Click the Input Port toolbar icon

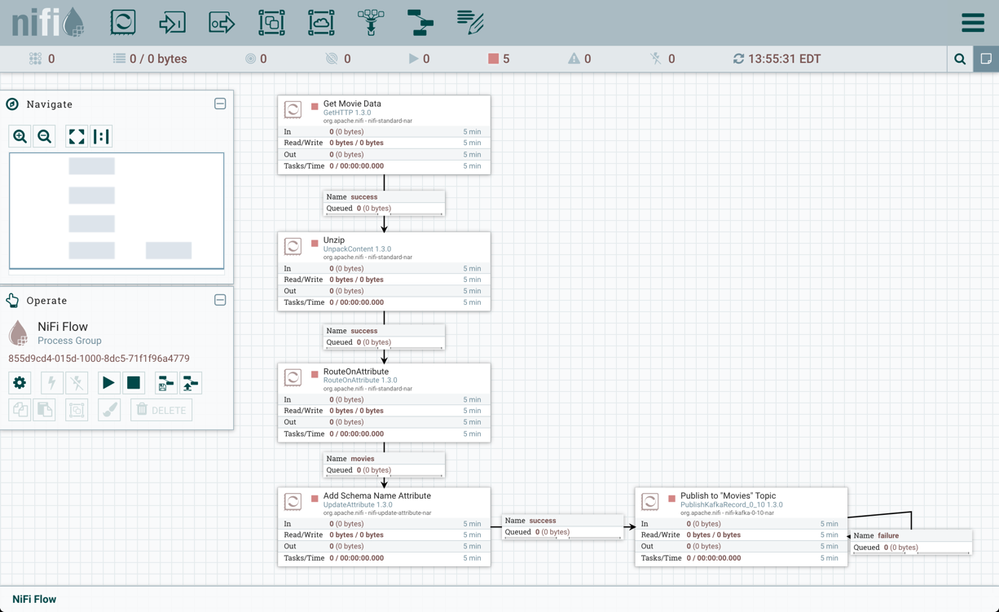click(170, 21)
